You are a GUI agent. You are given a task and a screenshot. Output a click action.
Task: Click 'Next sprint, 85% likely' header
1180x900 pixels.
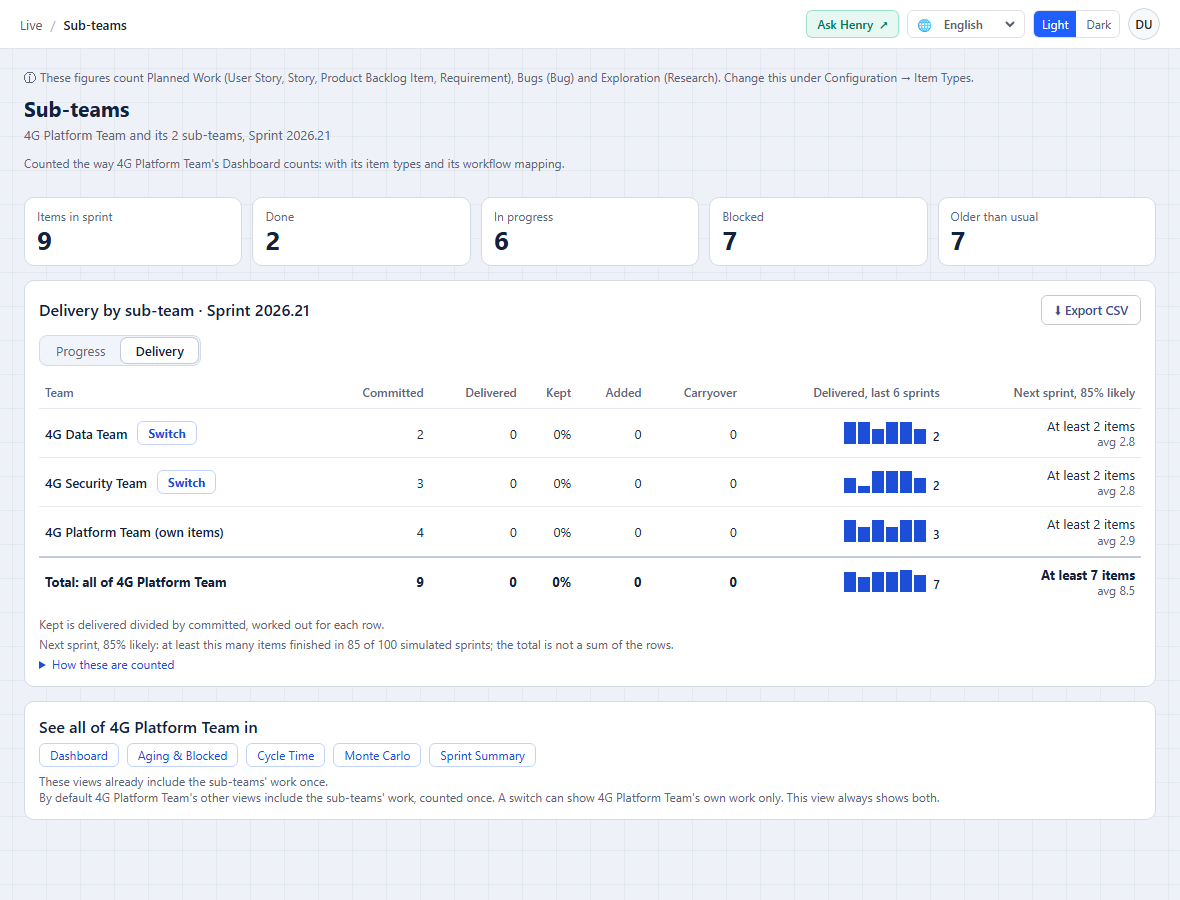coord(1074,393)
